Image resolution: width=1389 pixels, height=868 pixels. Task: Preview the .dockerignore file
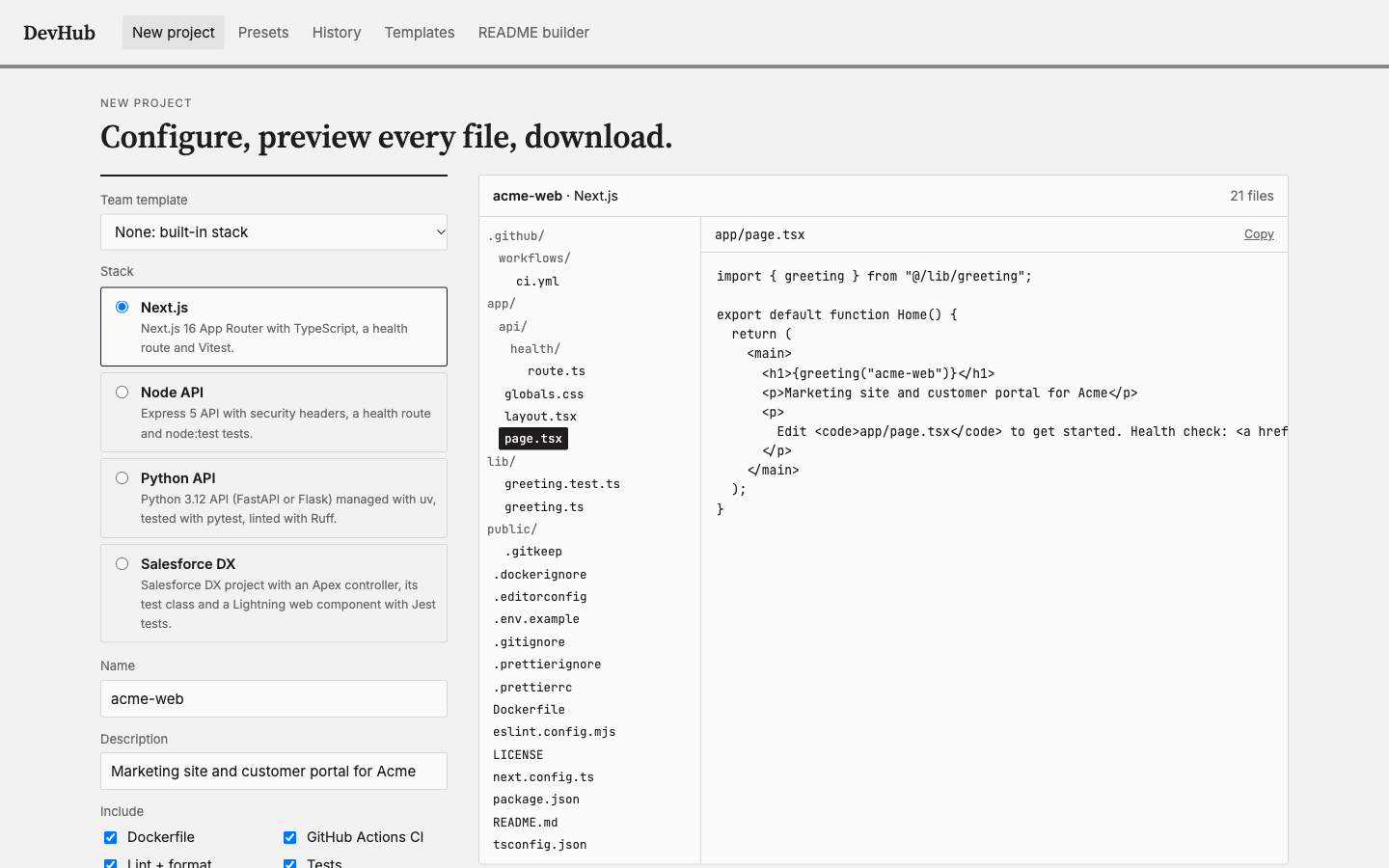point(540,575)
